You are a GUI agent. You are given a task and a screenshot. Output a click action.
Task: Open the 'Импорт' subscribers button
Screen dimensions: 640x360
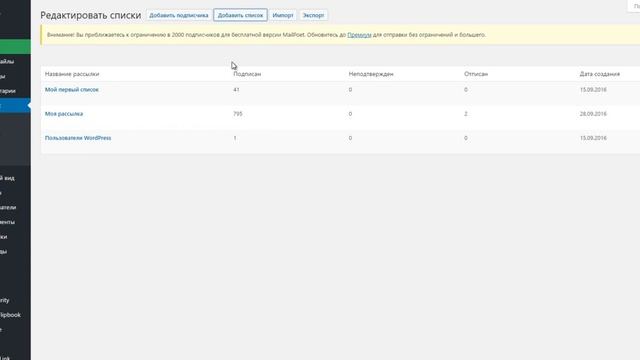(x=283, y=15)
